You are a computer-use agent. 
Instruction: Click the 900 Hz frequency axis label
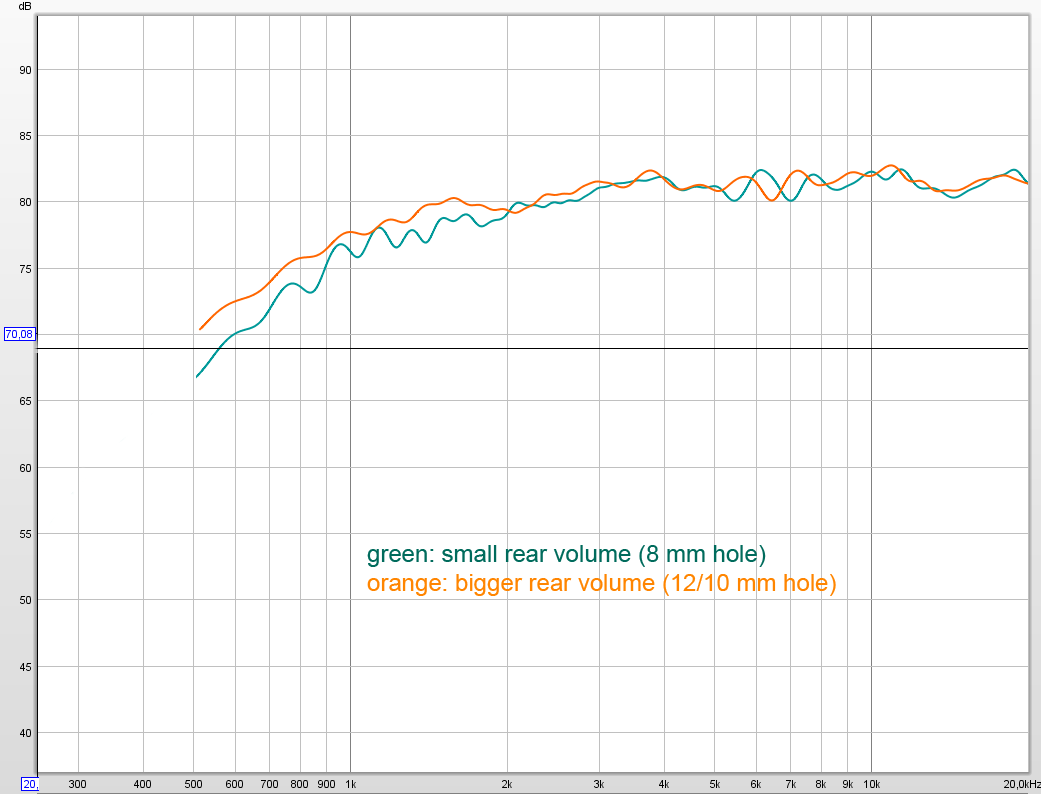click(326, 784)
